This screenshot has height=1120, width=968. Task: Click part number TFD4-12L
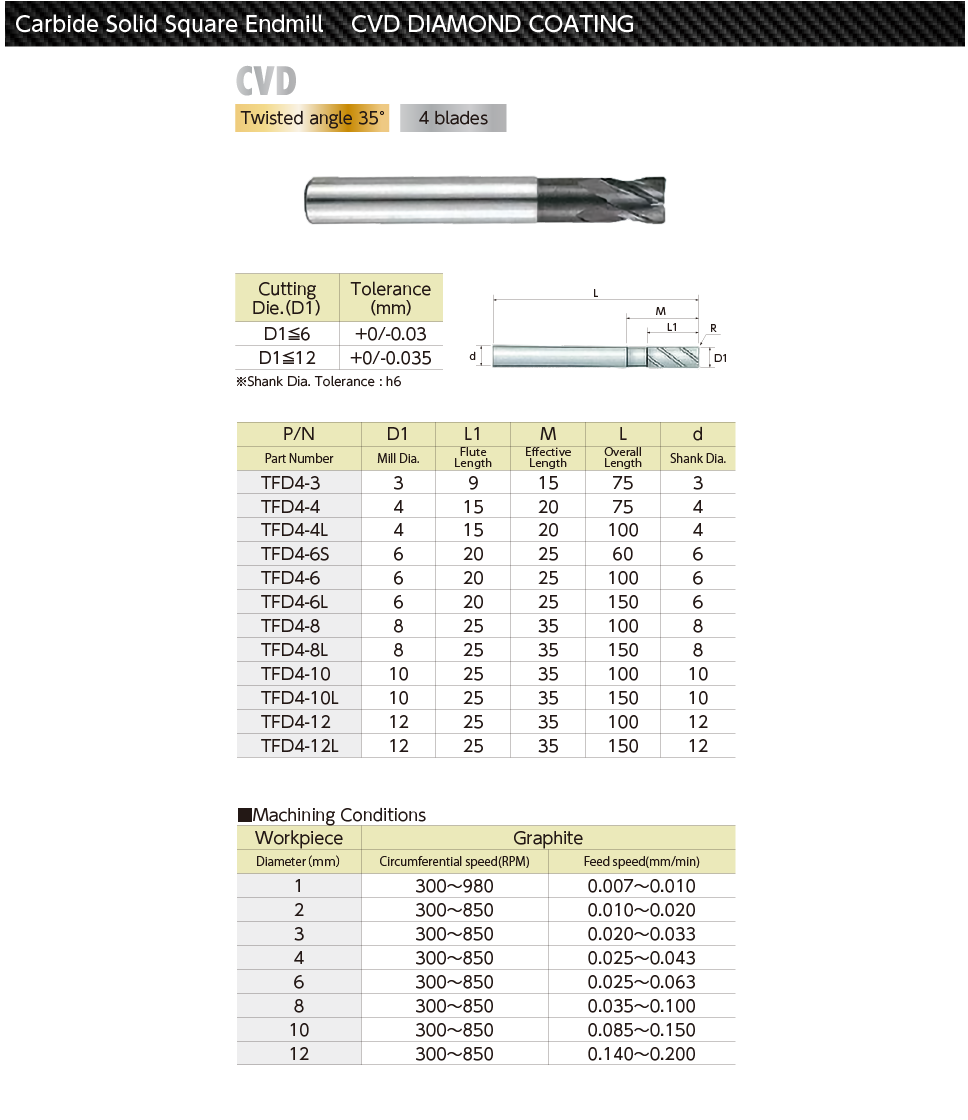tap(298, 746)
